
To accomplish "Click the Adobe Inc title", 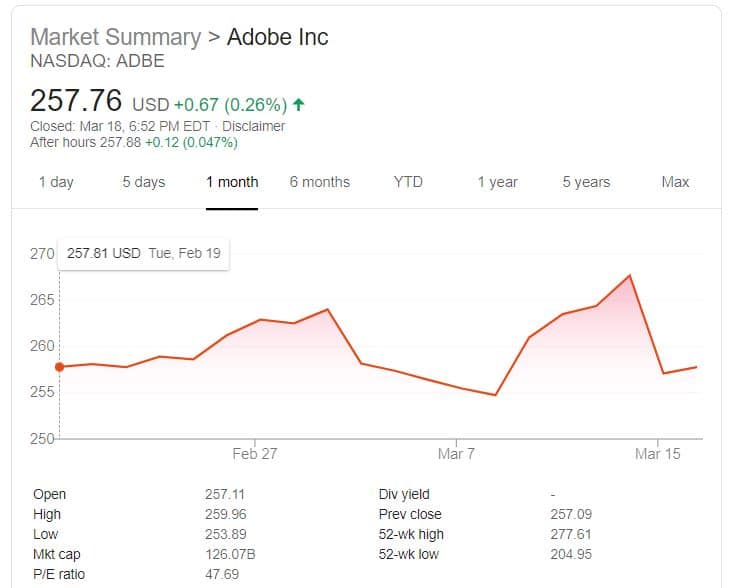I will point(278,38).
